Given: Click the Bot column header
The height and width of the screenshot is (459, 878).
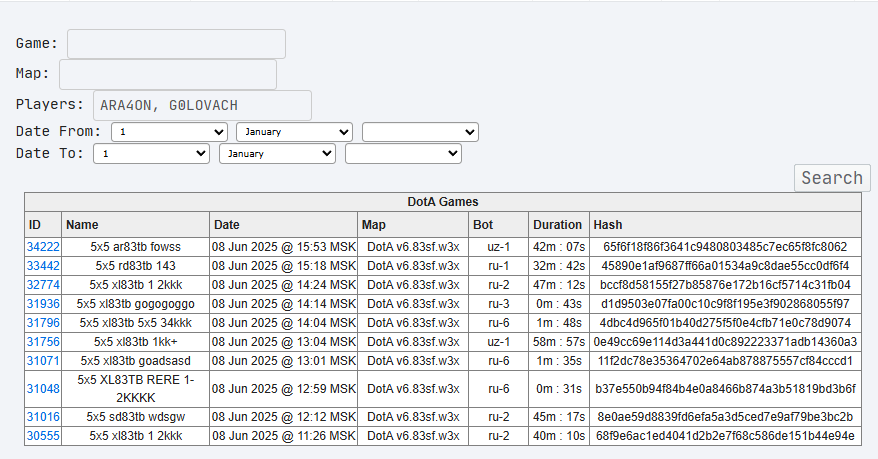Looking at the screenshot, I should pos(498,225).
